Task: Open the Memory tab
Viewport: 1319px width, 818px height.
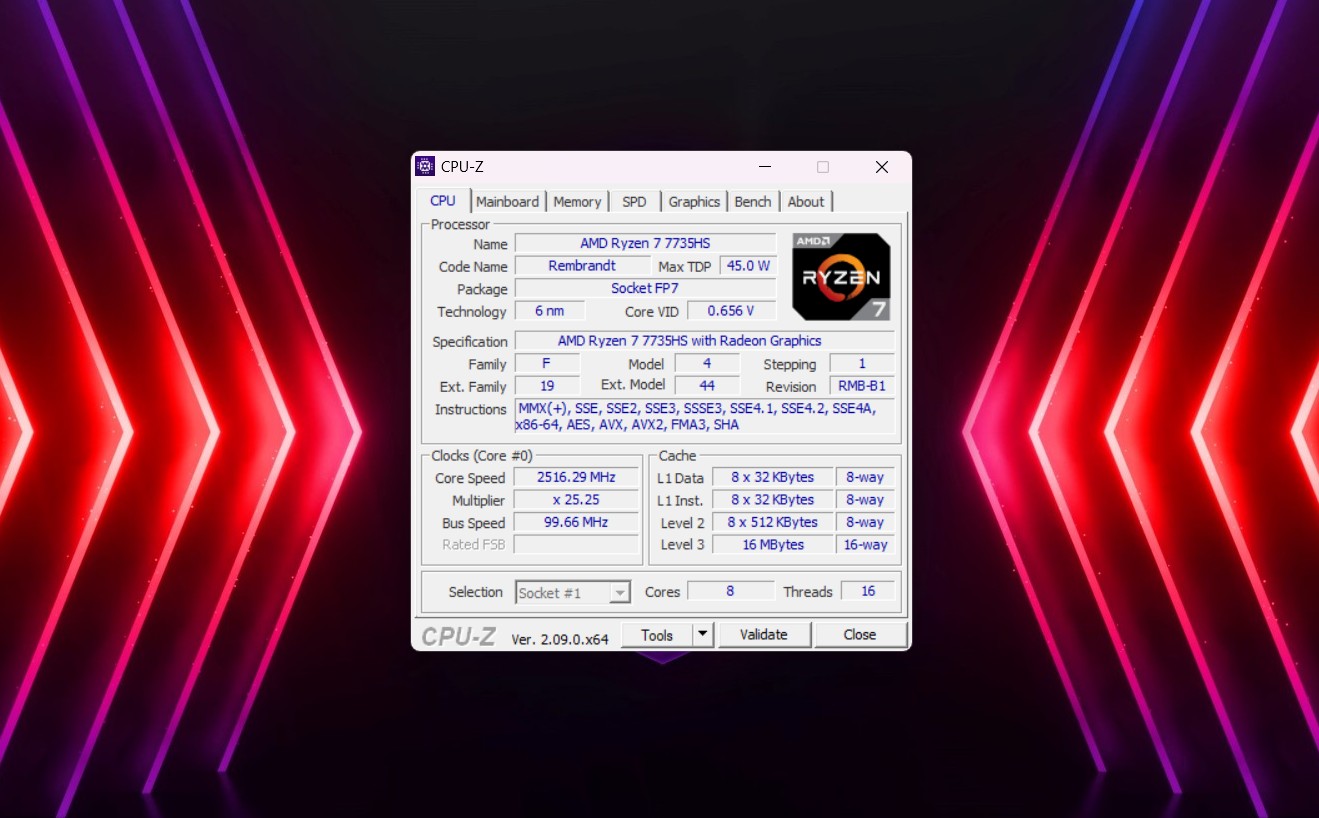Action: coord(577,201)
